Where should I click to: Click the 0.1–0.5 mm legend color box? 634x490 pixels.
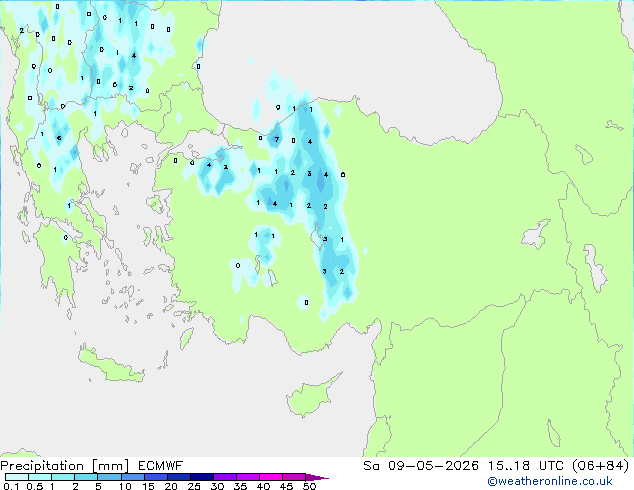[x=17, y=477]
